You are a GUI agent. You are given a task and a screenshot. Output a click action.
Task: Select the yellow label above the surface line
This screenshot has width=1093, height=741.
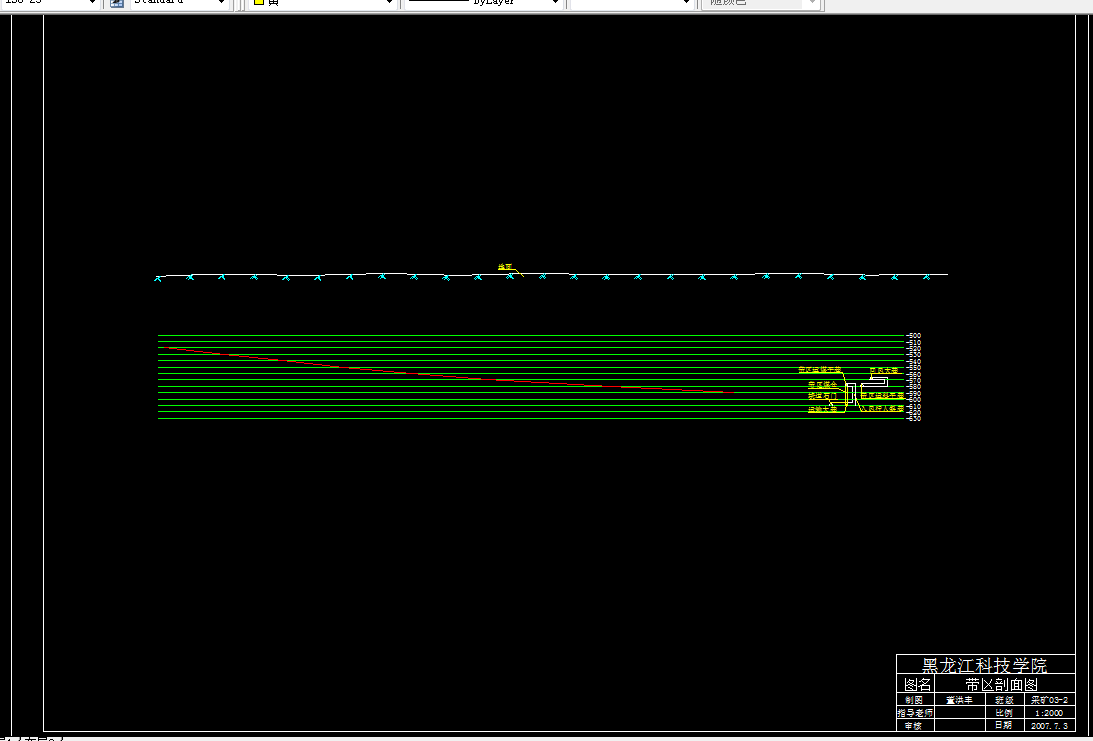[x=505, y=266]
